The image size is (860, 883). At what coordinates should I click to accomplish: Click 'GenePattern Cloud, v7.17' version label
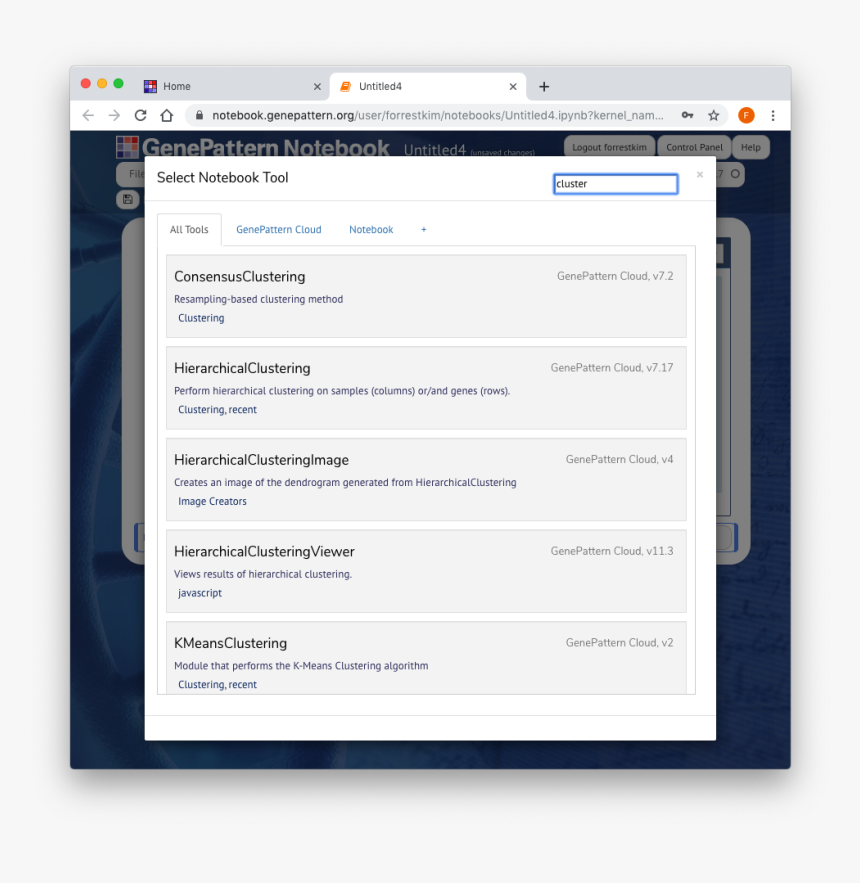click(612, 368)
